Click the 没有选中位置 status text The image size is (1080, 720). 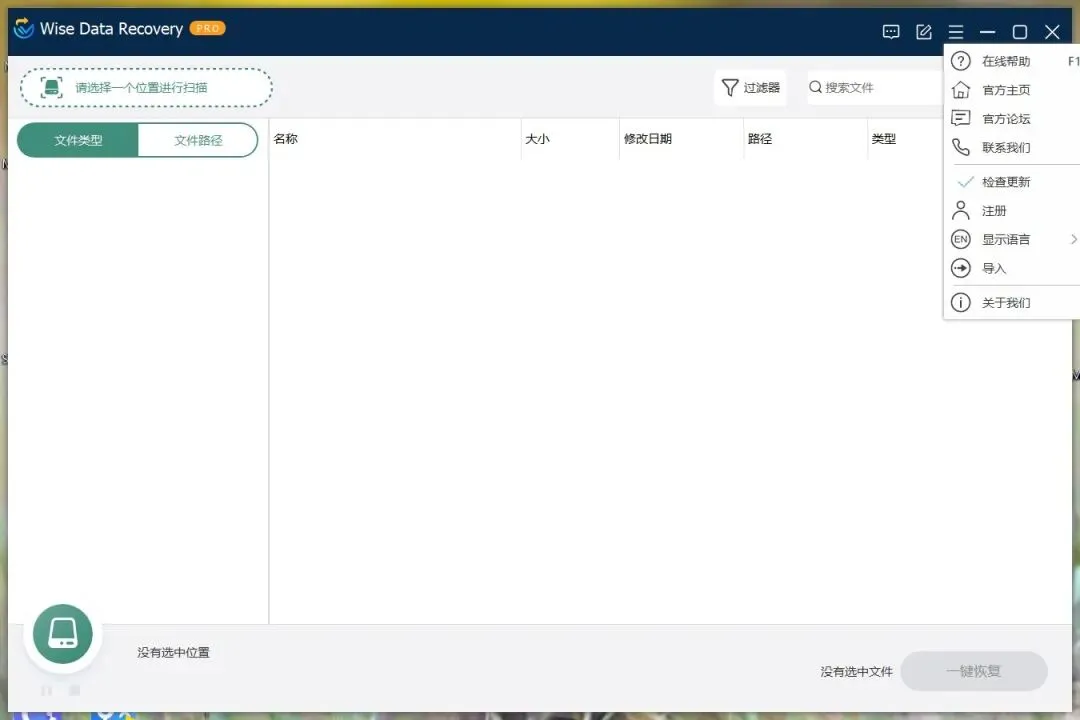point(173,652)
